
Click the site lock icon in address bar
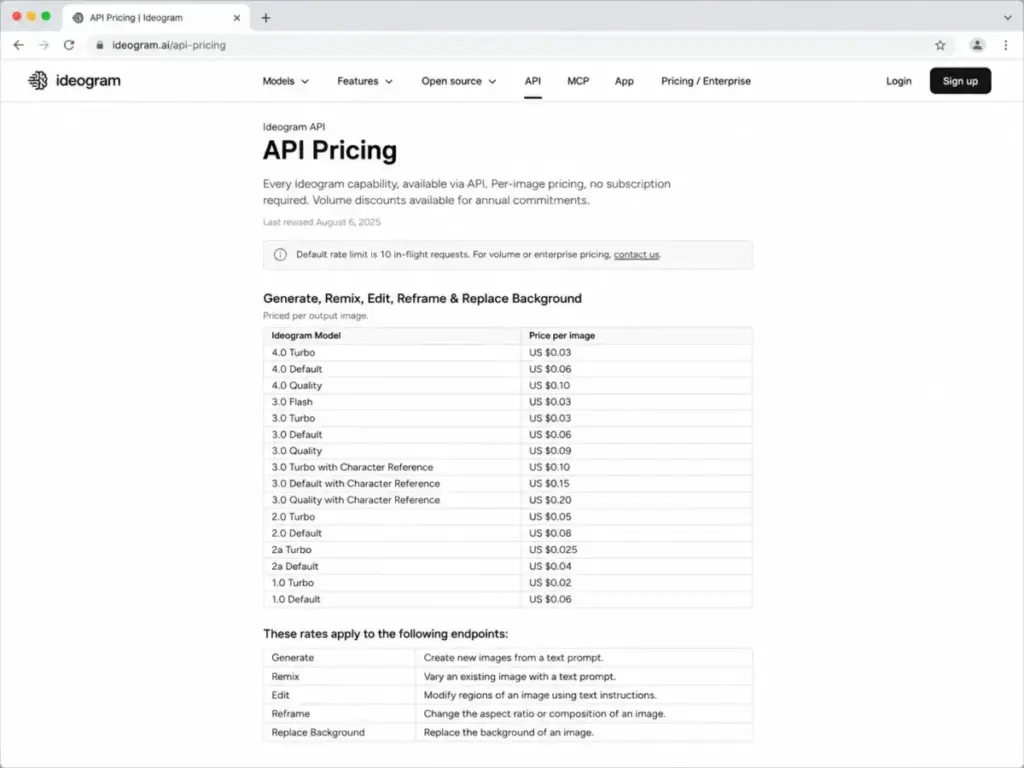pos(100,45)
